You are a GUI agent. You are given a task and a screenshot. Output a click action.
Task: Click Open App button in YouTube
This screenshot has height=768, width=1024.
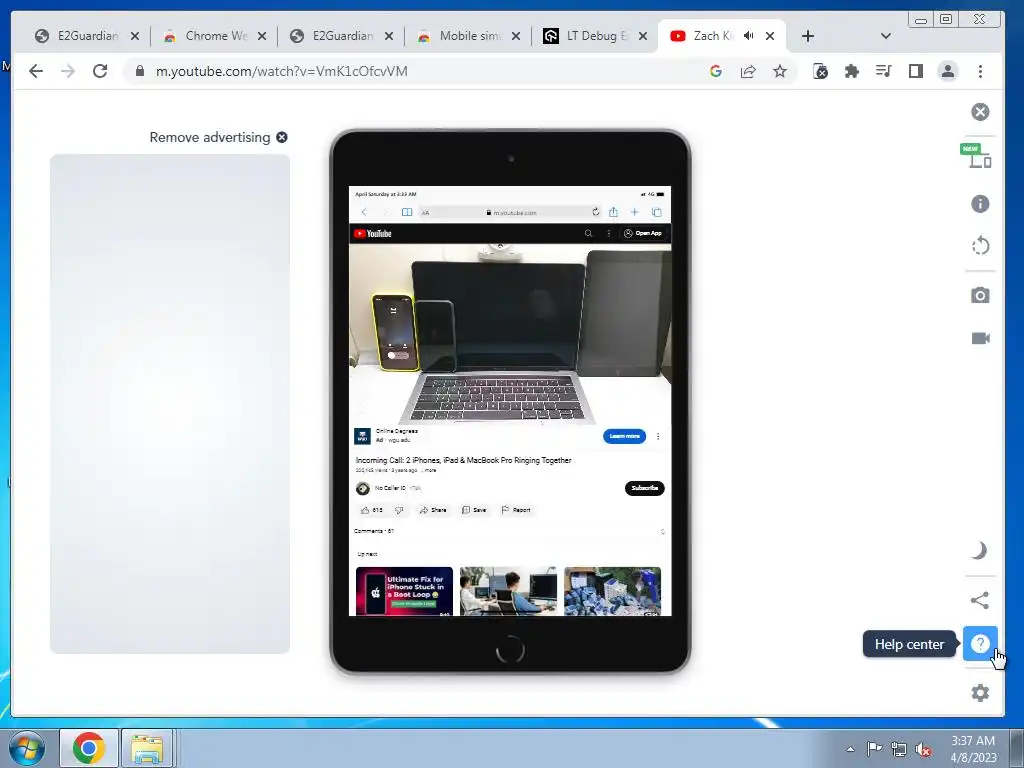(643, 233)
